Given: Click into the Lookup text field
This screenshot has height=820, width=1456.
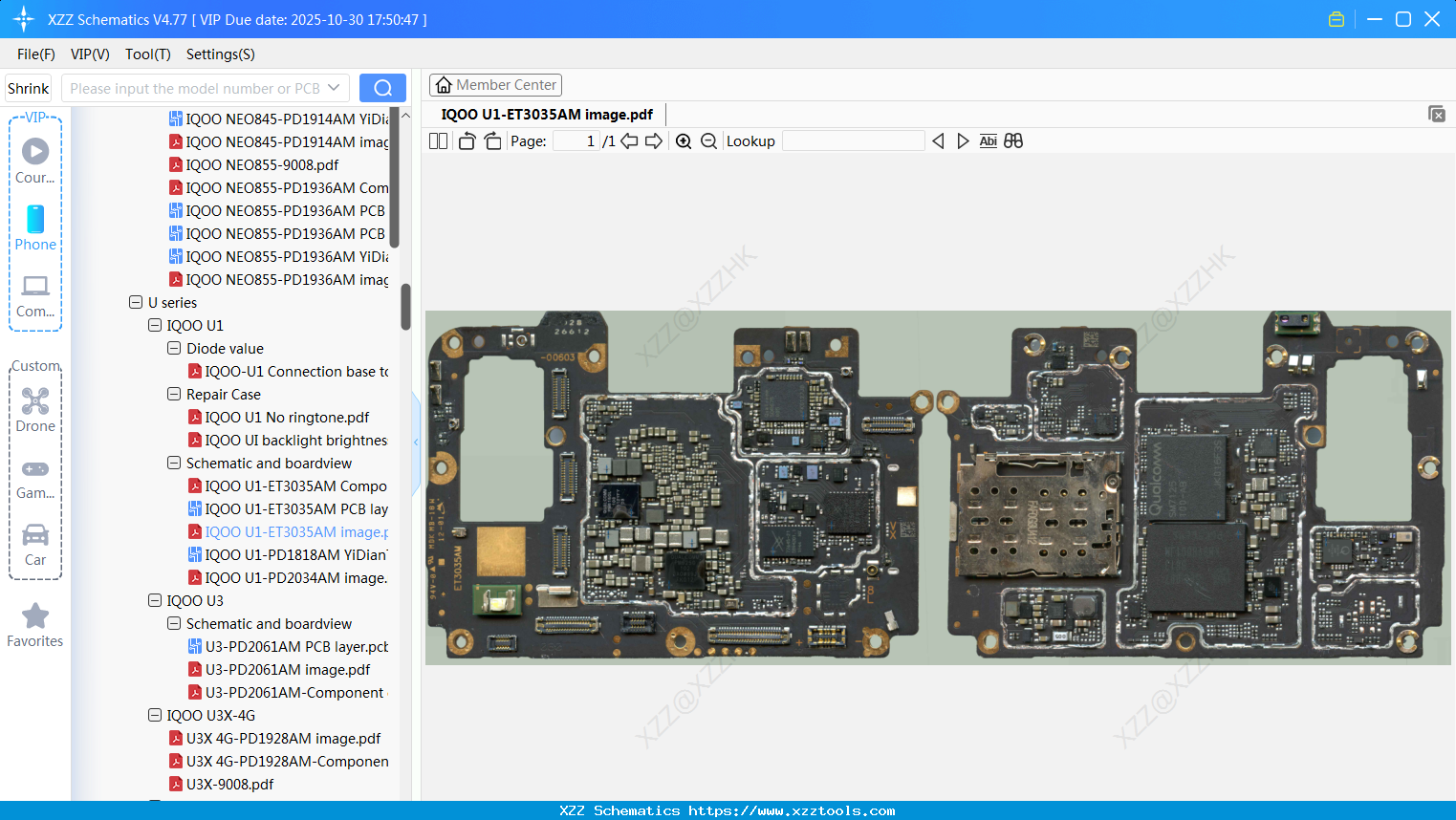Looking at the screenshot, I should (x=853, y=141).
